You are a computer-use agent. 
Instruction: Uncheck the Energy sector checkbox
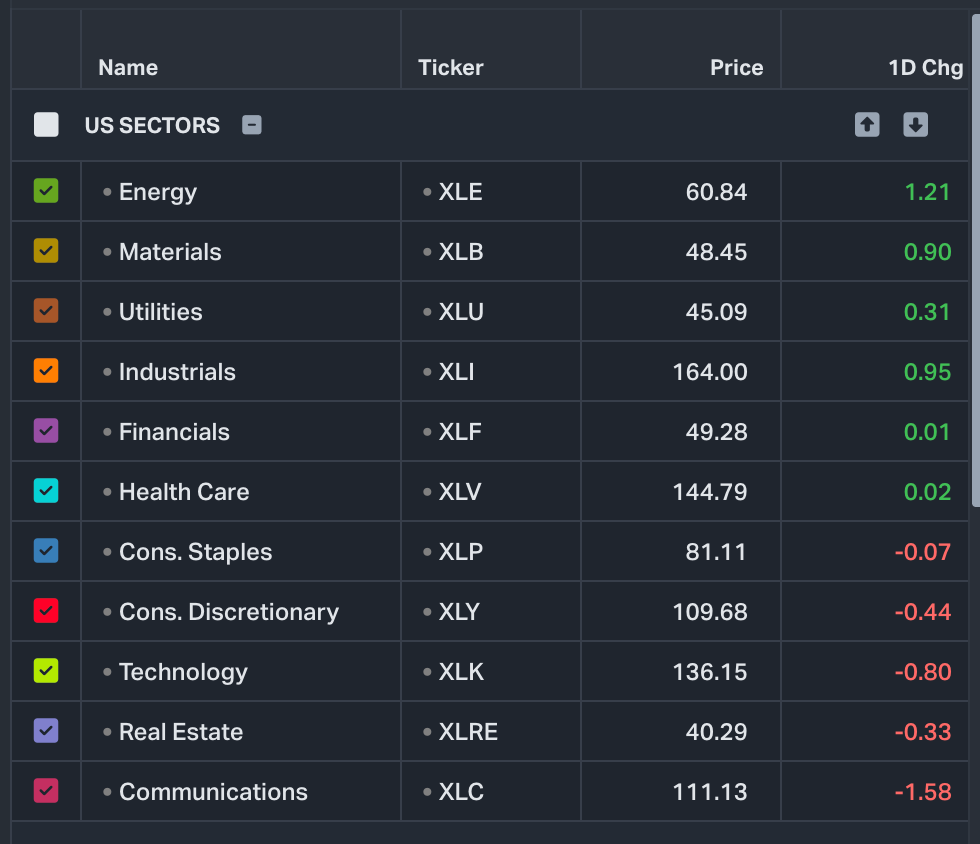(46, 191)
